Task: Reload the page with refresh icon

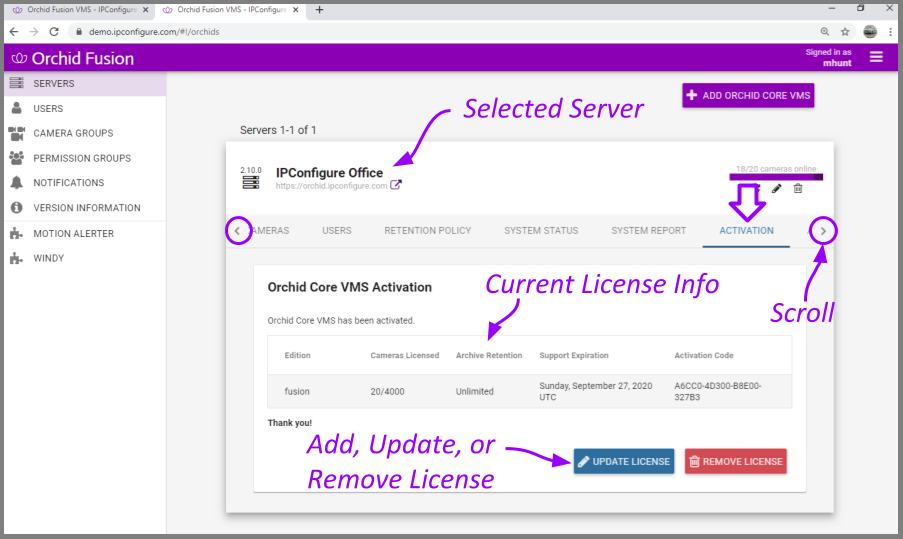Action: (x=54, y=32)
